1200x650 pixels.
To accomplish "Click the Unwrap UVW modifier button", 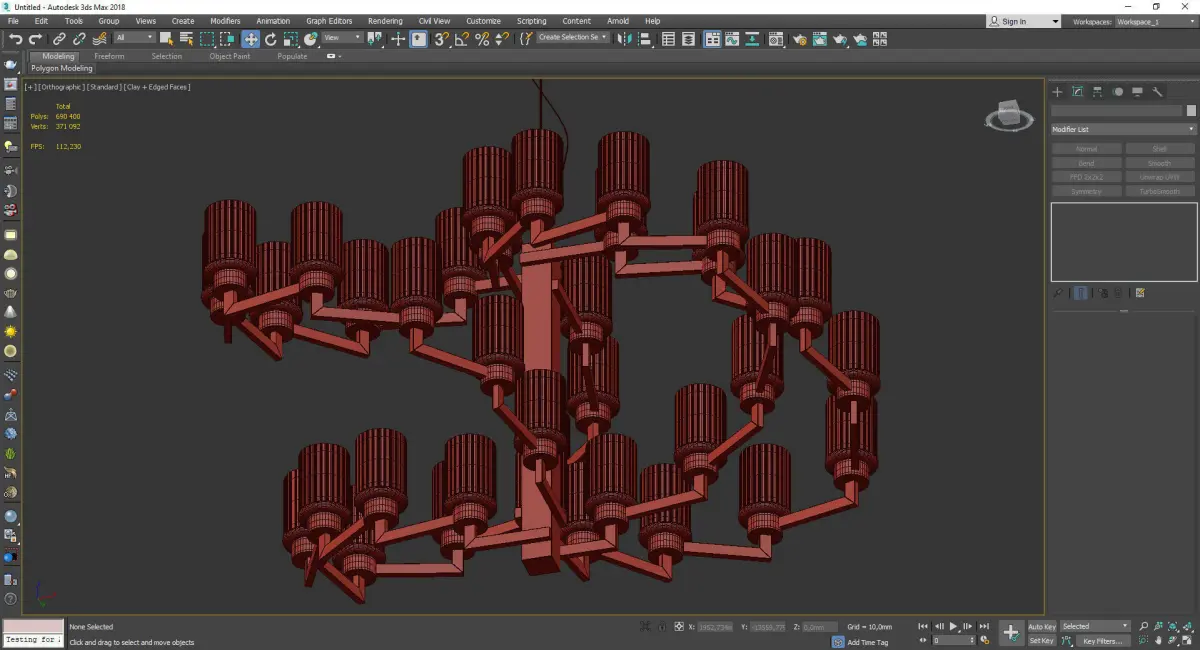I will tap(1160, 177).
